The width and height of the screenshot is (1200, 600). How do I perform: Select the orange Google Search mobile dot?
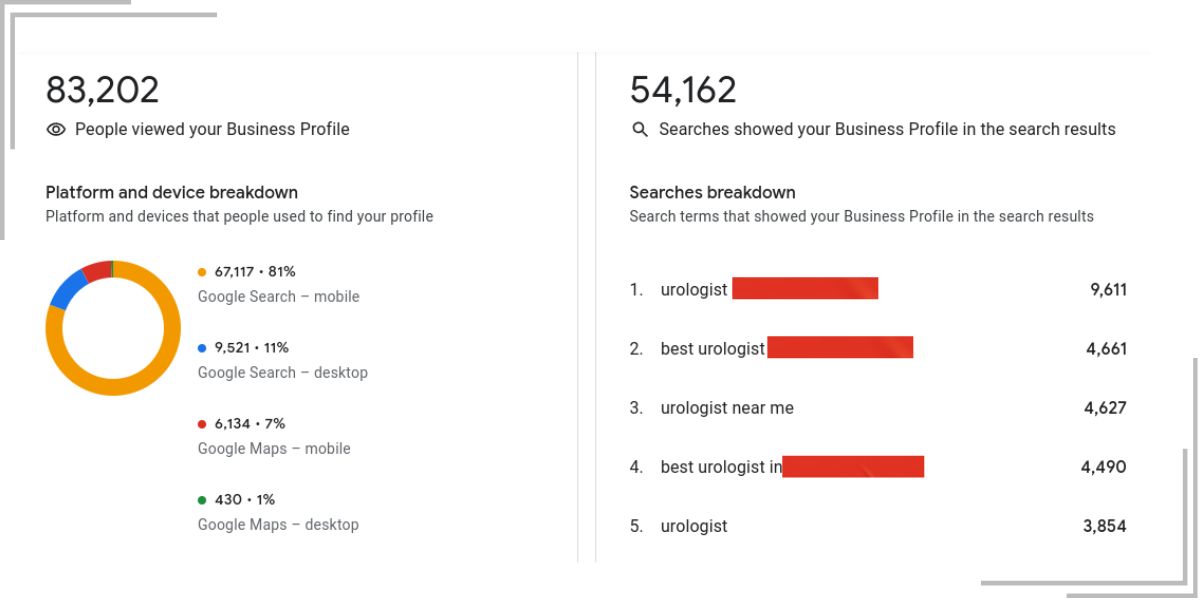202,272
